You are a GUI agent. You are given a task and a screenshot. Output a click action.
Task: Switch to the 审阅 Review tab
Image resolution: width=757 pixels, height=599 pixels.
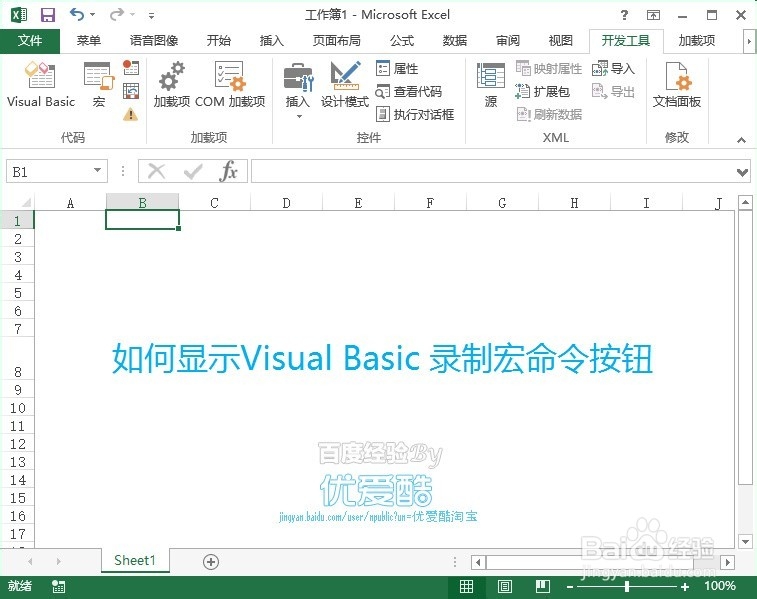tap(508, 41)
